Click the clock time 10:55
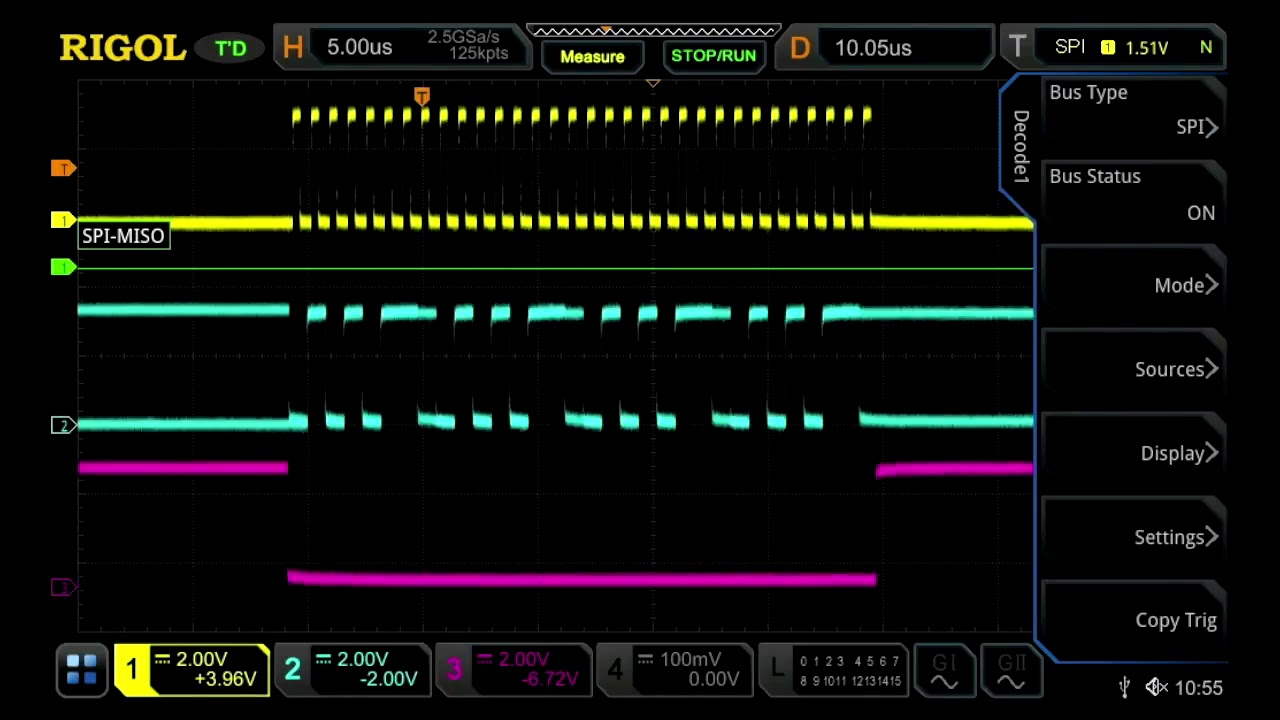1280x720 pixels. pos(1199,688)
